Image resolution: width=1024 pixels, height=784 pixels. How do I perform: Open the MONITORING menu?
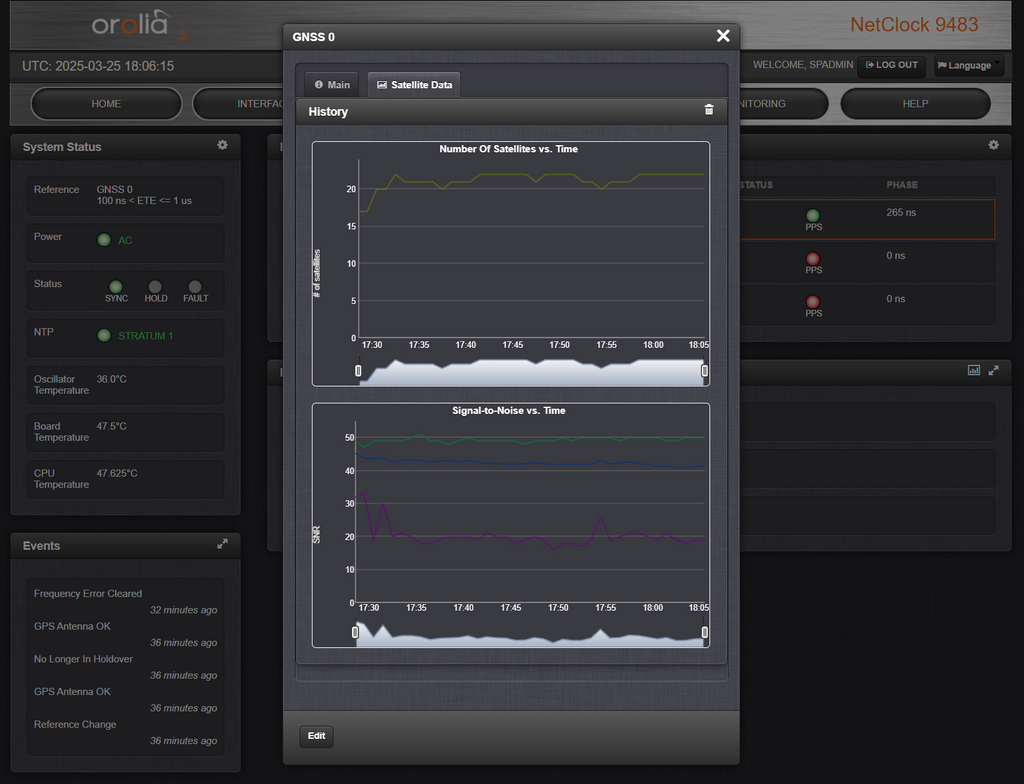(x=784, y=104)
